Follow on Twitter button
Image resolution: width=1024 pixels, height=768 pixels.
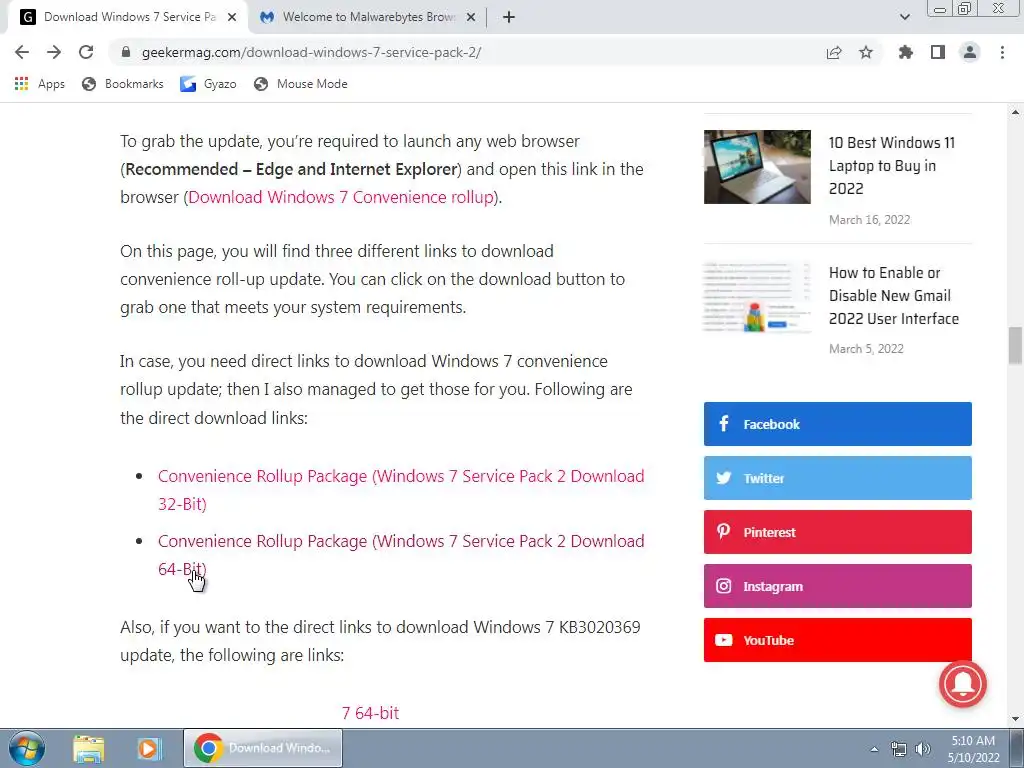click(837, 478)
